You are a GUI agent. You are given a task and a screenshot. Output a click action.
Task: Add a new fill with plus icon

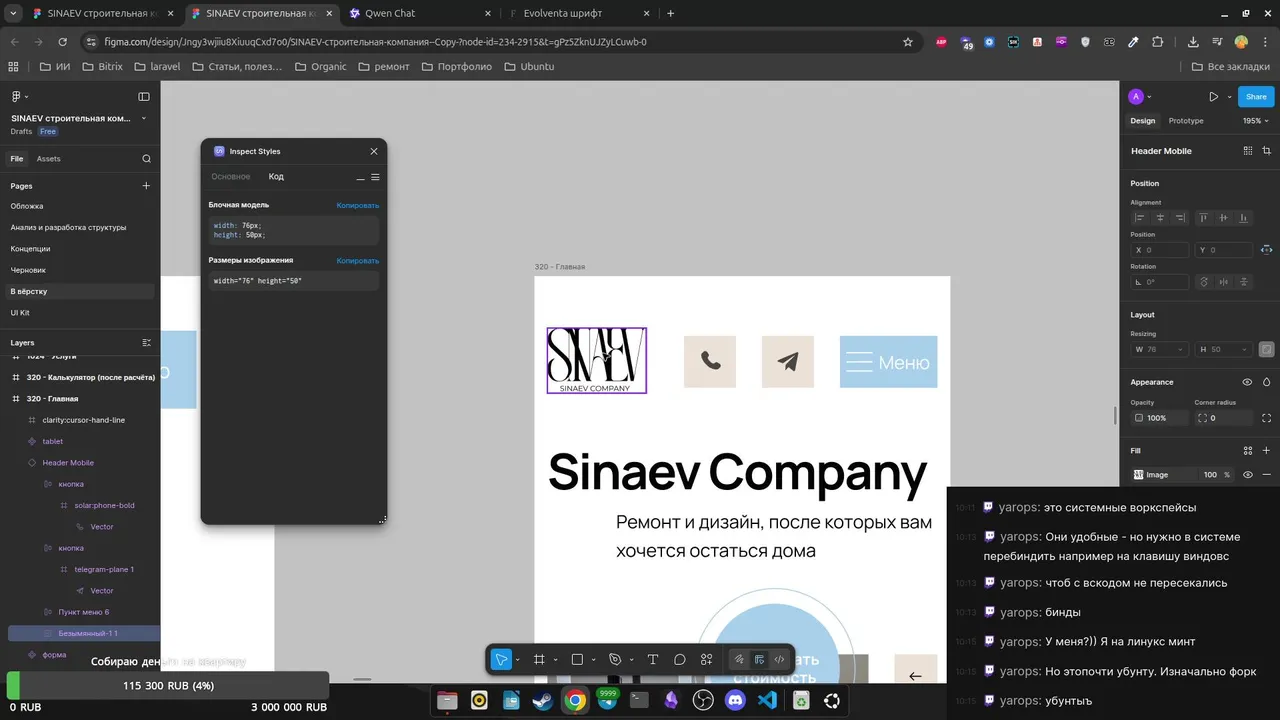click(1267, 451)
